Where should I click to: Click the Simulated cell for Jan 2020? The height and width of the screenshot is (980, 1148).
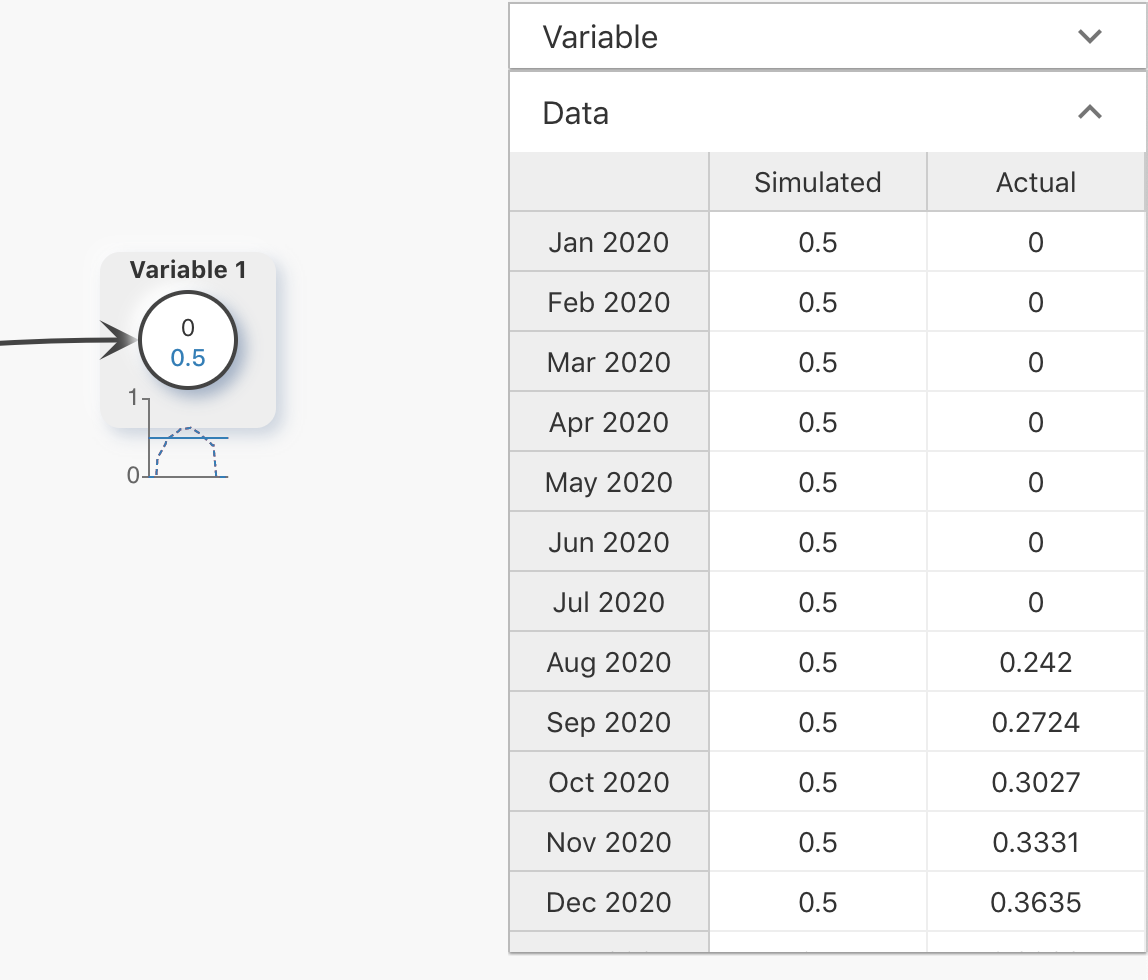click(818, 242)
